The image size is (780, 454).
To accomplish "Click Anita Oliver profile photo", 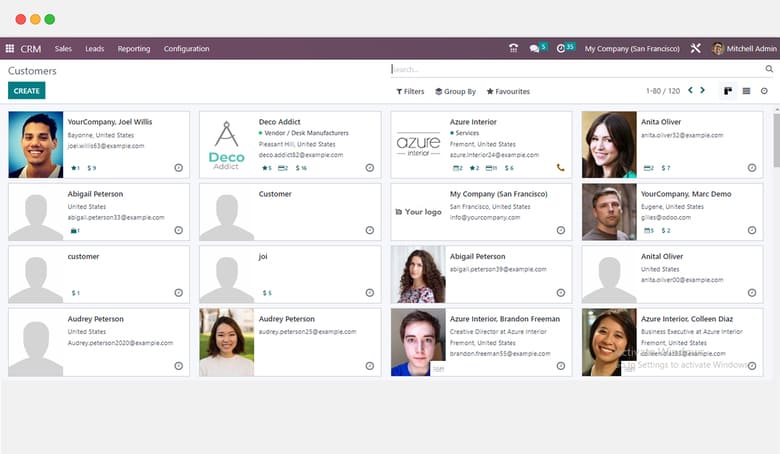I will 609,145.
